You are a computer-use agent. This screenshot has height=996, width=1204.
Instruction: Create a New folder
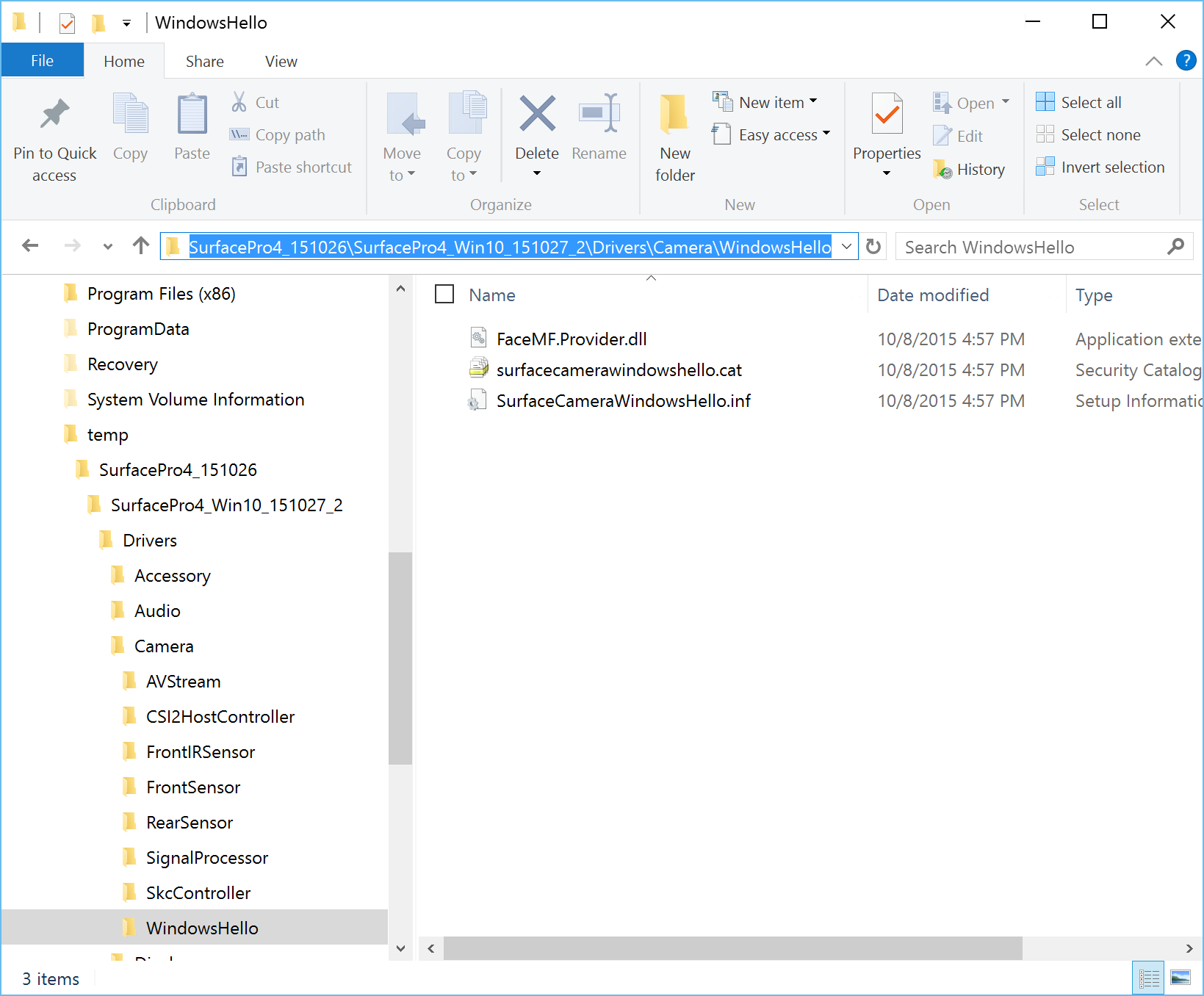coord(674,137)
